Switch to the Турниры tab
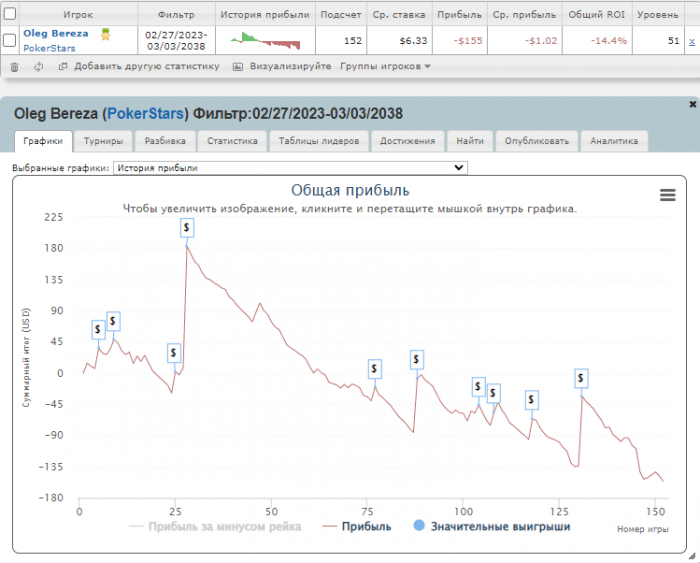700x563 pixels. click(x=104, y=141)
